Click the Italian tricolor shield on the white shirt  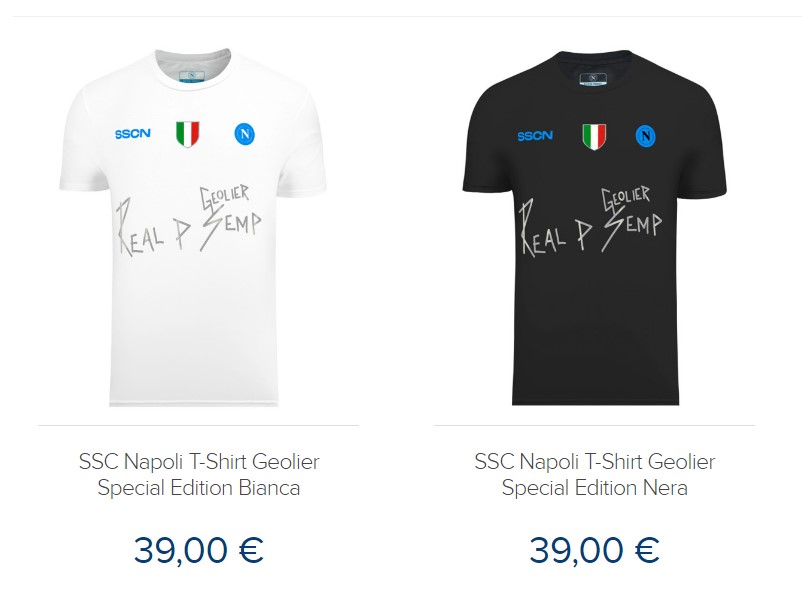coord(187,134)
